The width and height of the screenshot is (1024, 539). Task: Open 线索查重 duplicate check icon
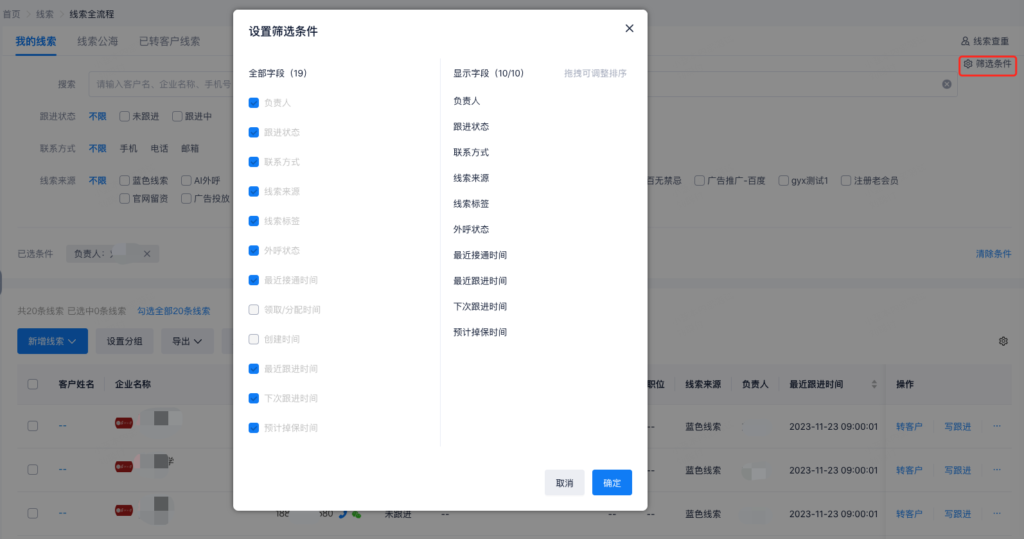point(965,41)
